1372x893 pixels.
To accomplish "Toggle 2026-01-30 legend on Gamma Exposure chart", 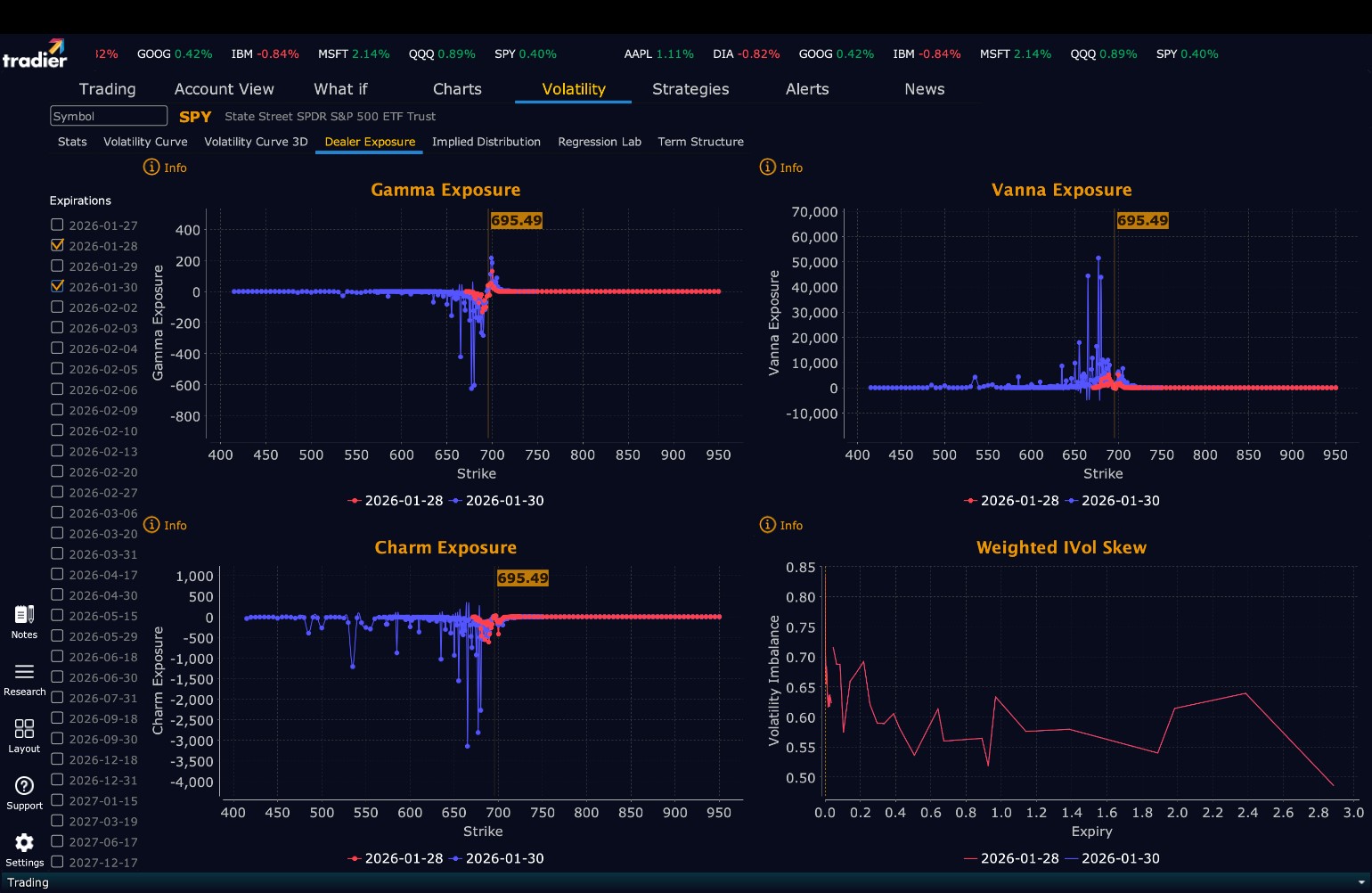I will [497, 501].
